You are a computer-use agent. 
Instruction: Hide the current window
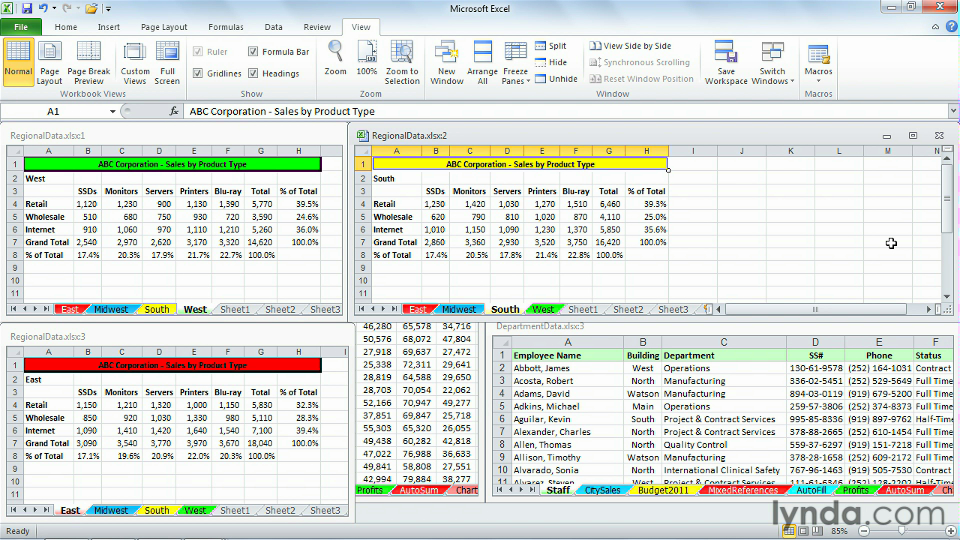point(551,62)
